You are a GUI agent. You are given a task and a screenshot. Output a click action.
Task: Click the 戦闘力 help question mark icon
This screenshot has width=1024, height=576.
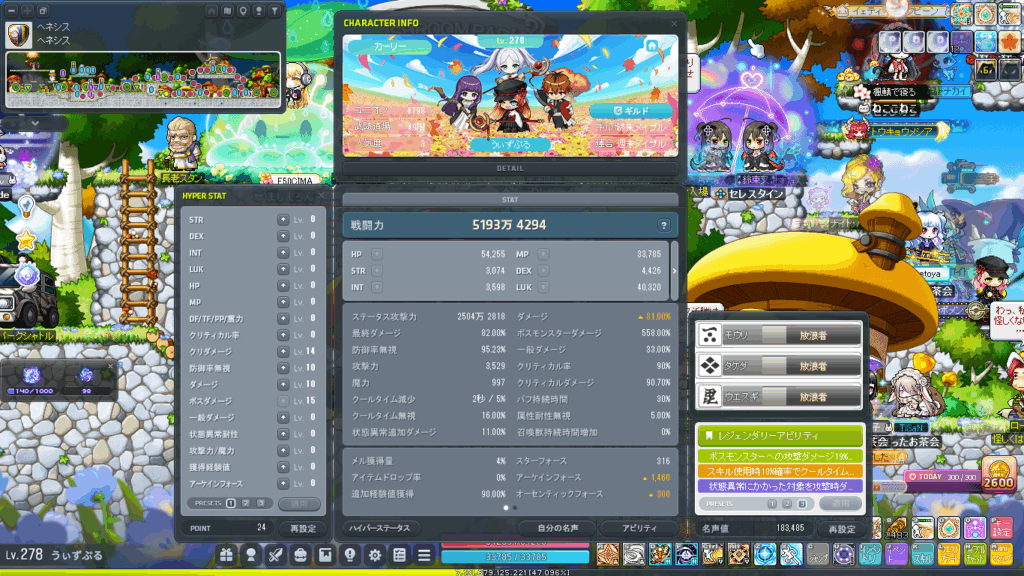pyautogui.click(x=663, y=225)
